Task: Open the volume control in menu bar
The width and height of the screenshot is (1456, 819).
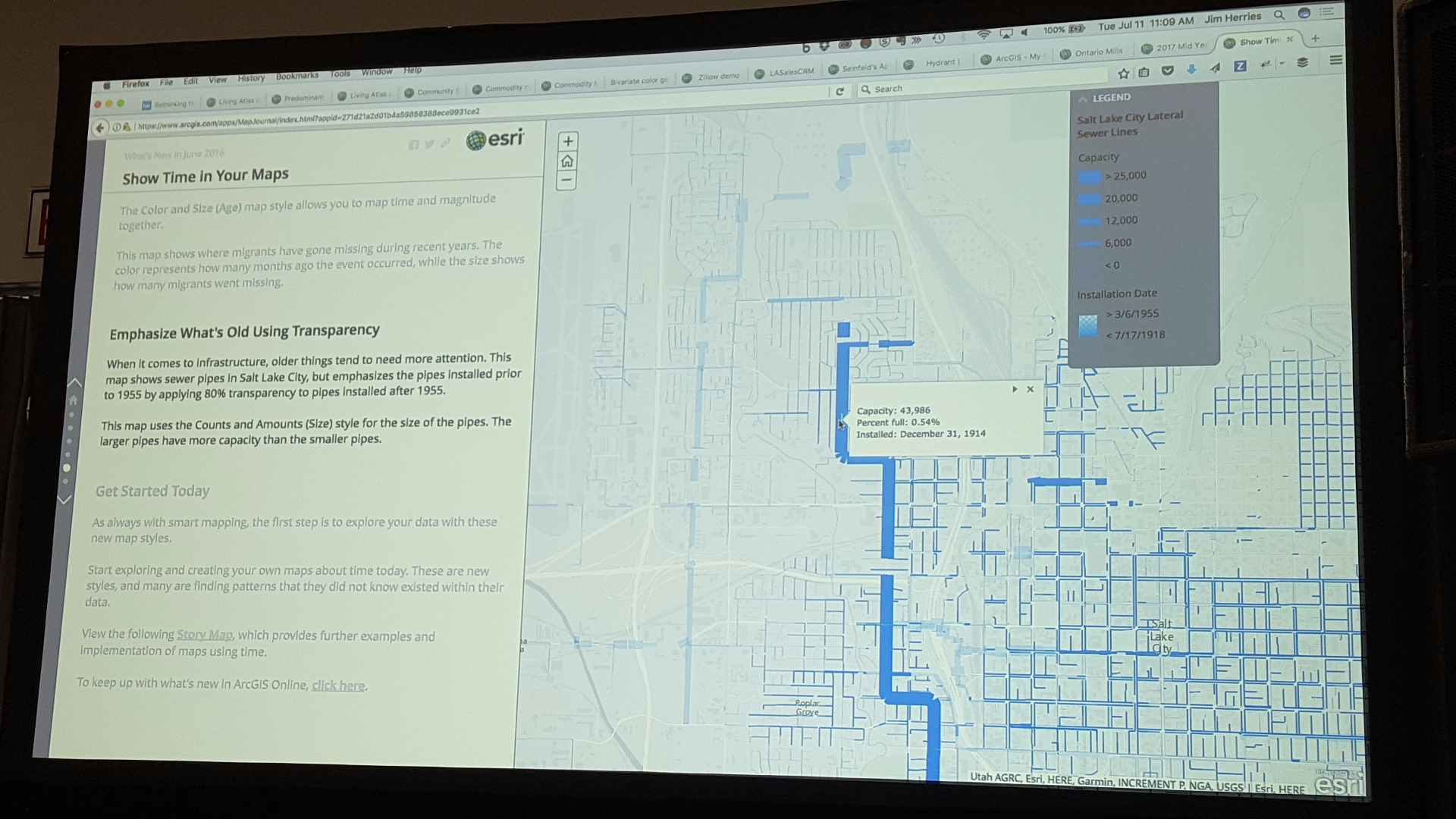Action: 1025,33
